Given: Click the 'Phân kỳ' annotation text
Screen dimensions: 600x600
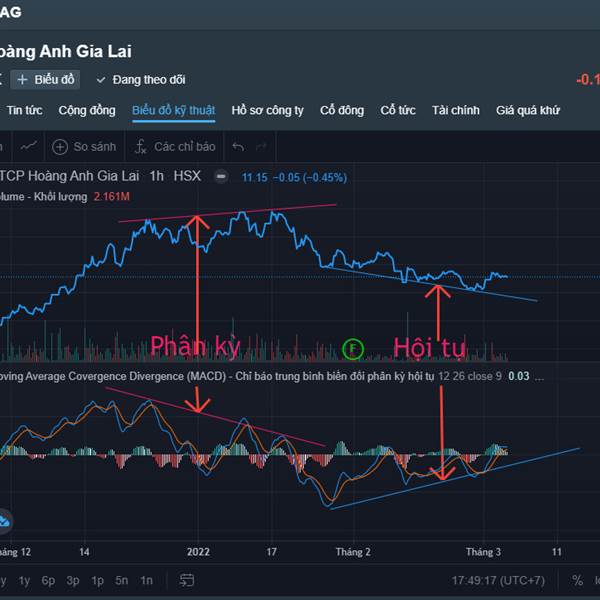Looking at the screenshot, I should tap(195, 347).
